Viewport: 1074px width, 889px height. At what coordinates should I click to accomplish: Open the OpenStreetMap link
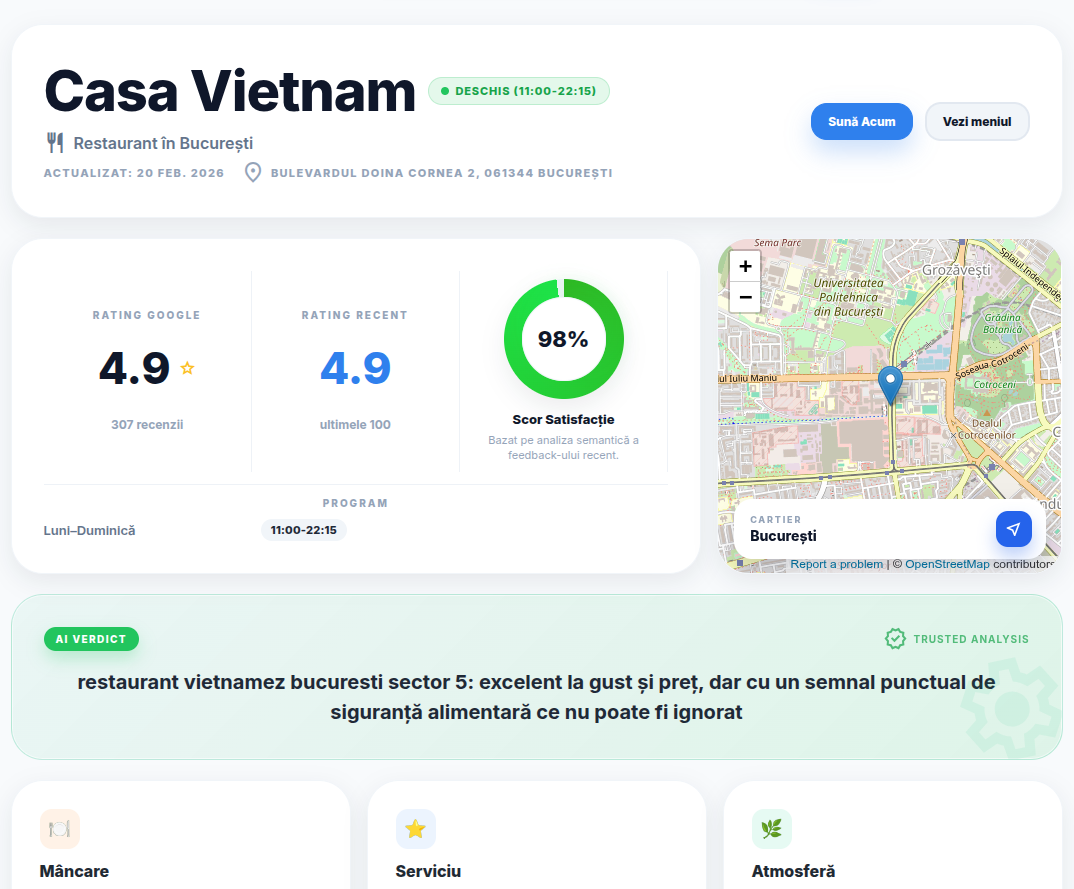(x=947, y=564)
